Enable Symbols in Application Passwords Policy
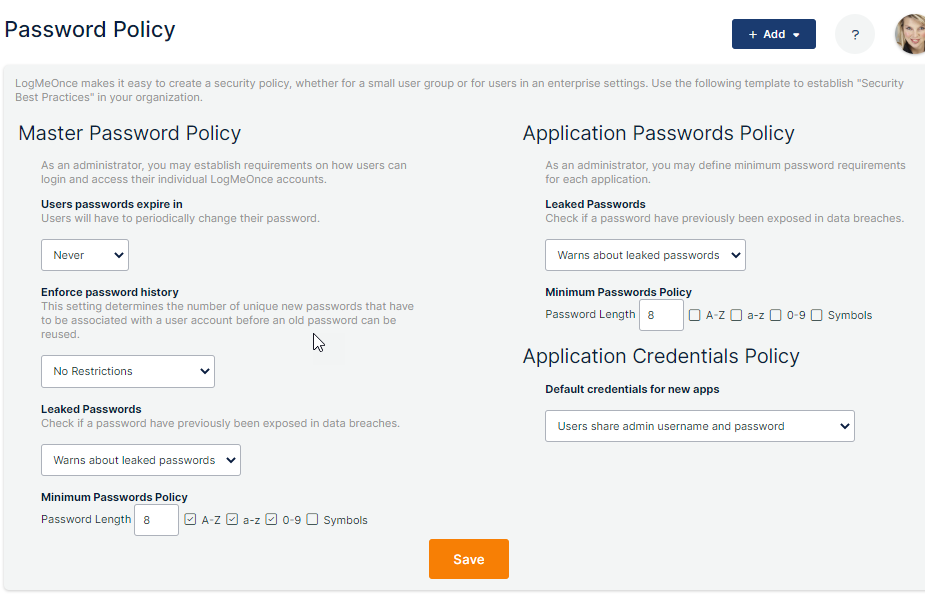This screenshot has height=598, width=925. coord(816,316)
